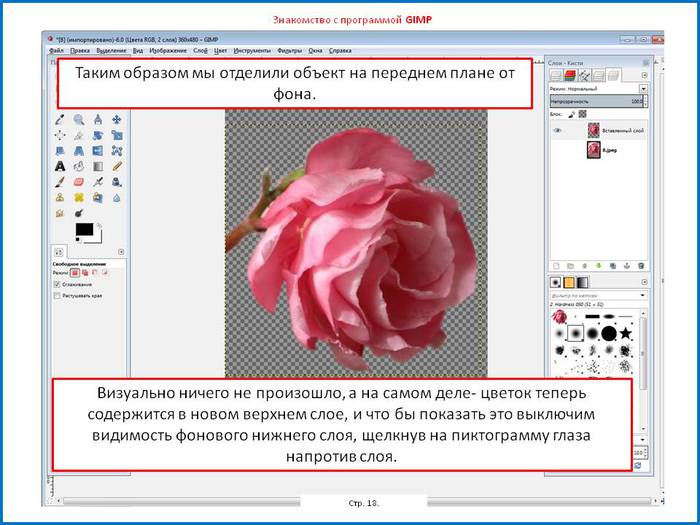The width and height of the screenshot is (700, 525).
Task: Select the Alignment tool
Action: (x=60, y=135)
